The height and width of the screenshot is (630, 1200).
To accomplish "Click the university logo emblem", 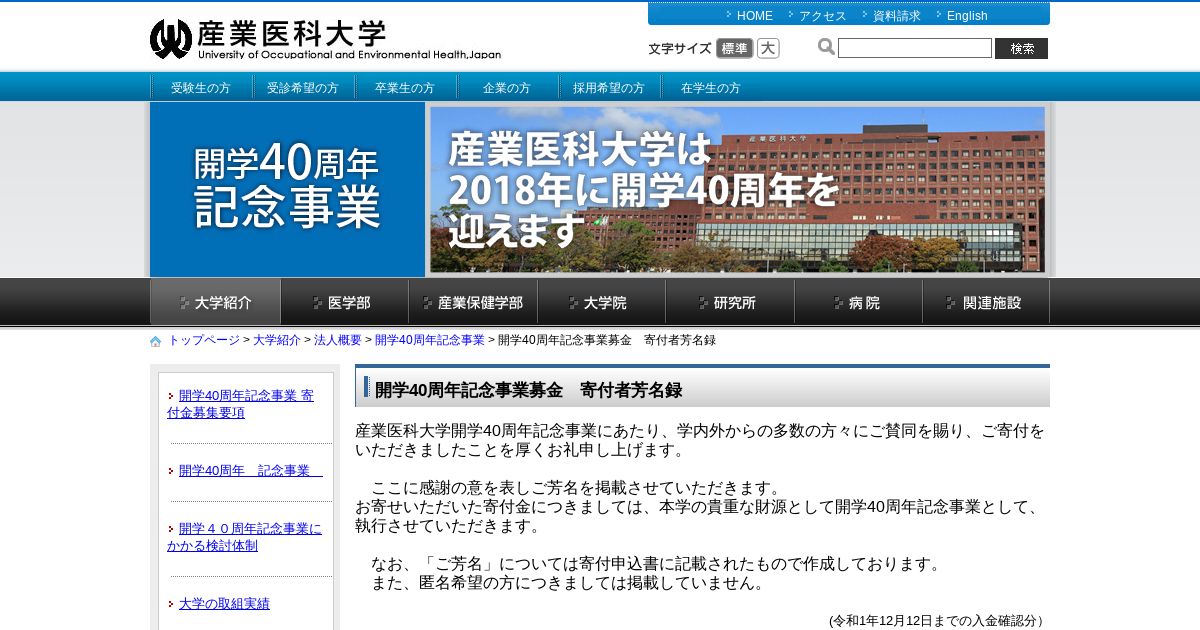I will pos(170,39).
